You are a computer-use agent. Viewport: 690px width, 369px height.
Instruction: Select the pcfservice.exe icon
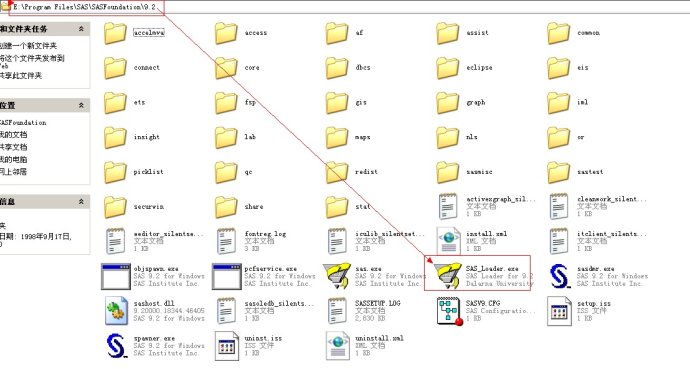tap(226, 277)
